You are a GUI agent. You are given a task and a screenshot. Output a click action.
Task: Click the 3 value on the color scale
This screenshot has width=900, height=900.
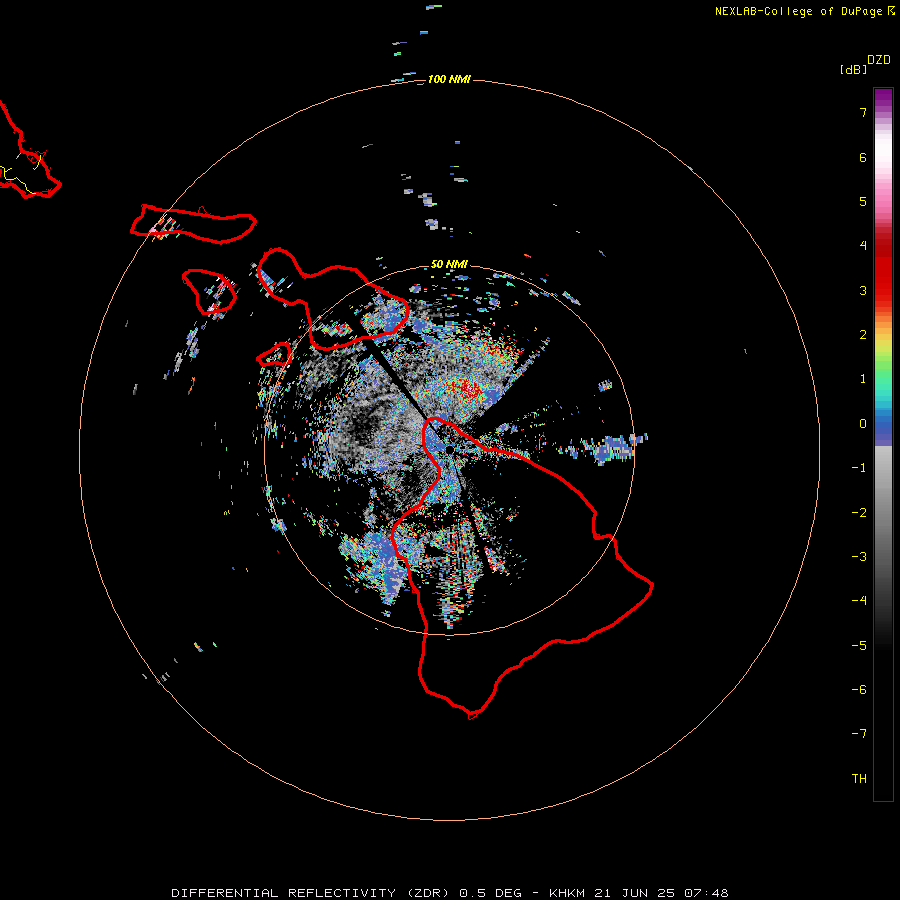point(863,290)
